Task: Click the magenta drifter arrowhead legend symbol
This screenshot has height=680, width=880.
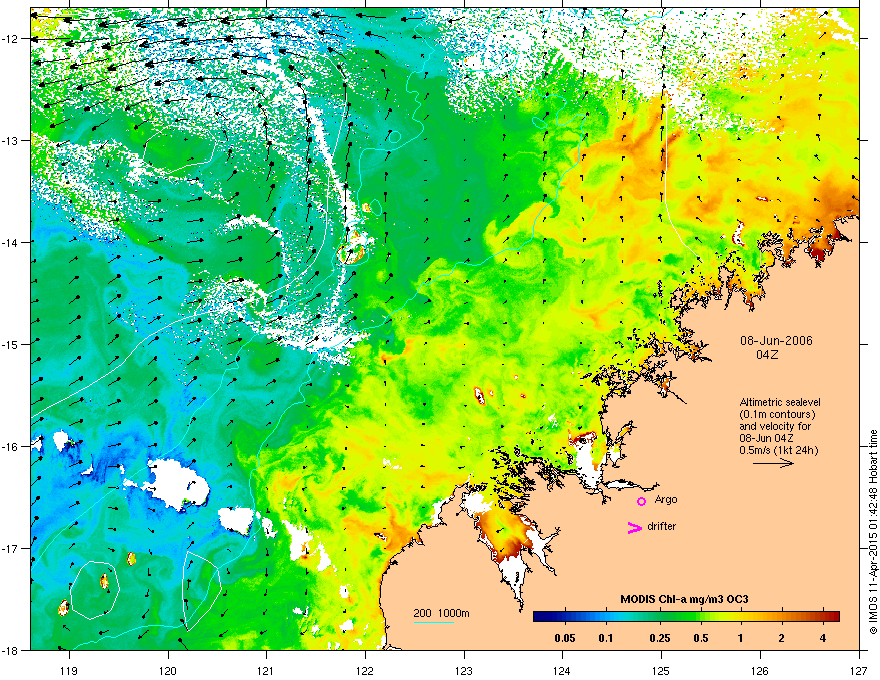Action: [634, 527]
